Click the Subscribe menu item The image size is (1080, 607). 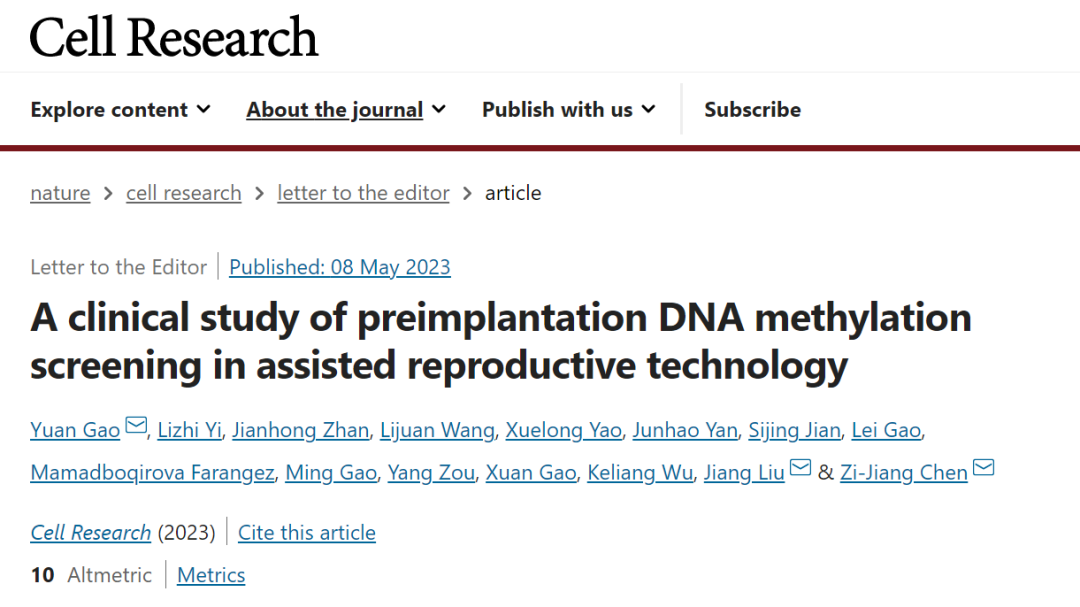(x=752, y=110)
